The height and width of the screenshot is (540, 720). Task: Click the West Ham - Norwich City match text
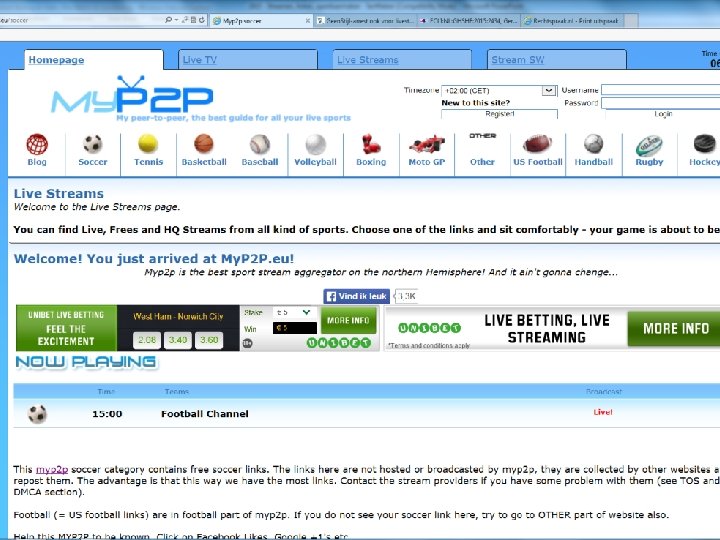click(x=178, y=316)
